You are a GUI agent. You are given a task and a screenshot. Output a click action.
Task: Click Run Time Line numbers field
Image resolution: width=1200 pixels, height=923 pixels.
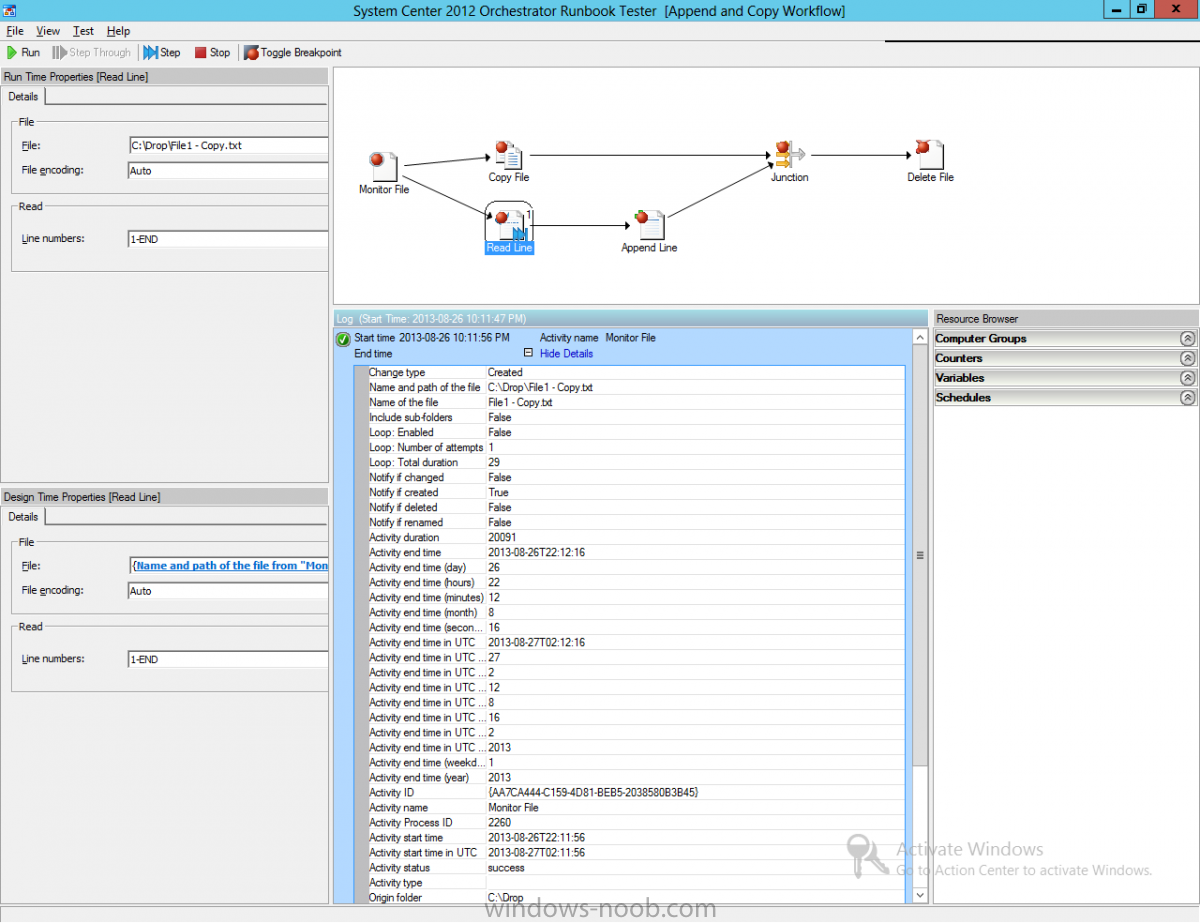pos(228,240)
